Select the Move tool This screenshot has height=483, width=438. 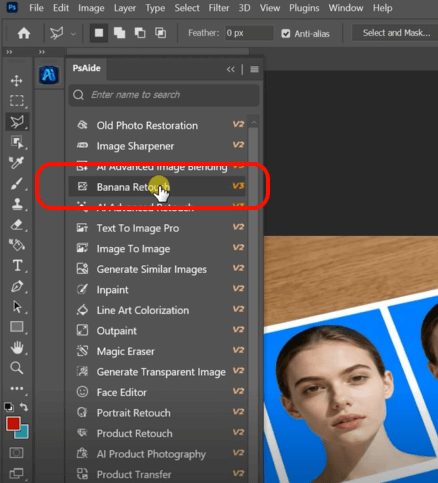point(16,81)
